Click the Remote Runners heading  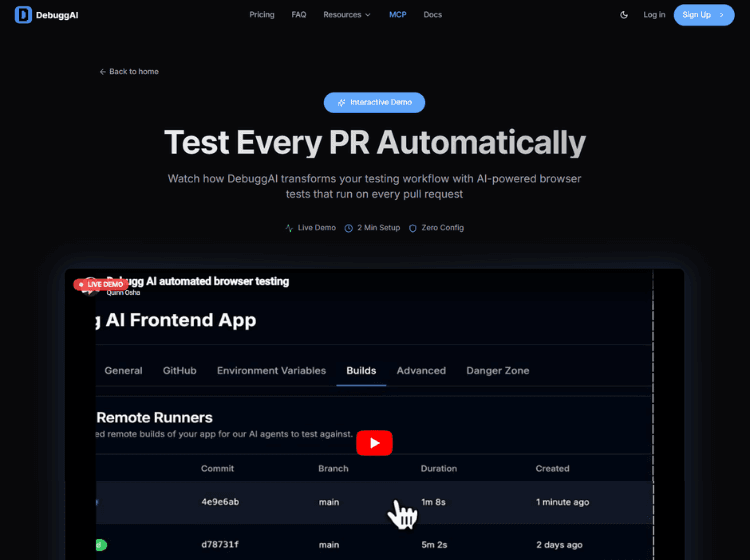[154, 417]
